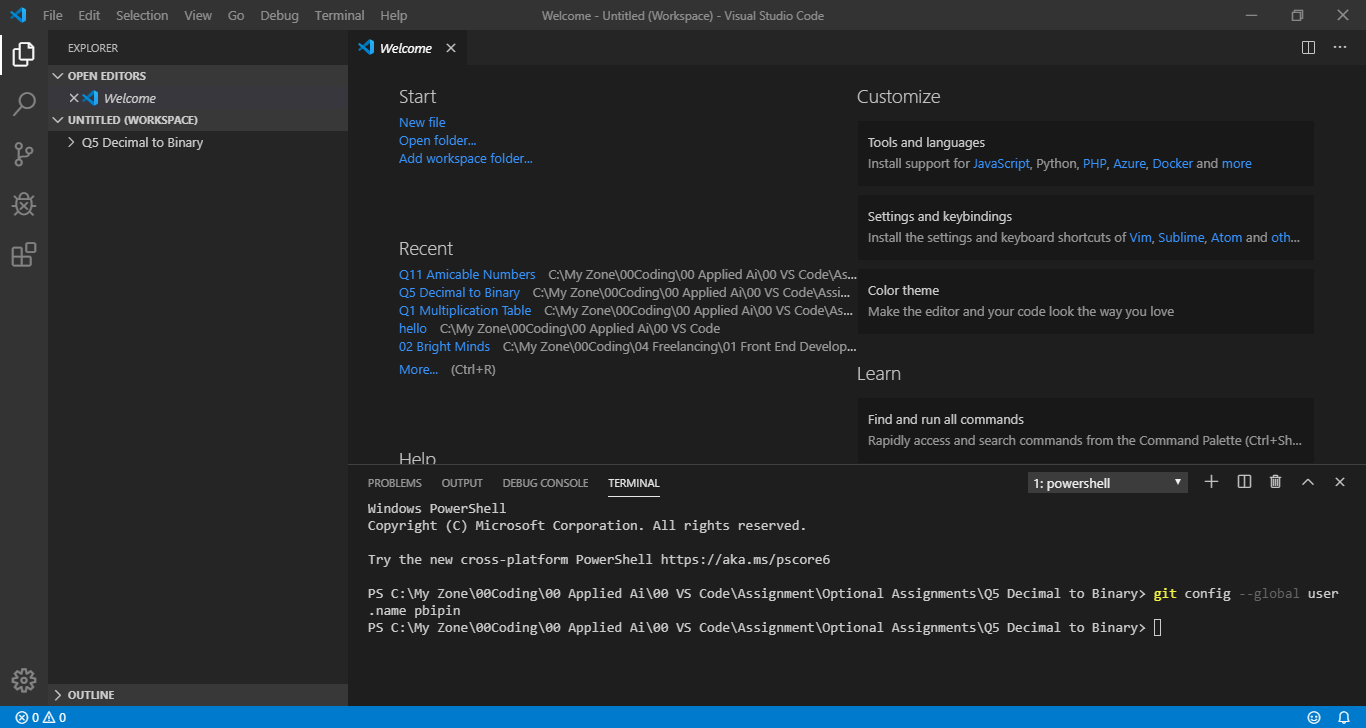1366x728 pixels.
Task: Kill the terminal using the trash icon
Action: click(x=1275, y=481)
